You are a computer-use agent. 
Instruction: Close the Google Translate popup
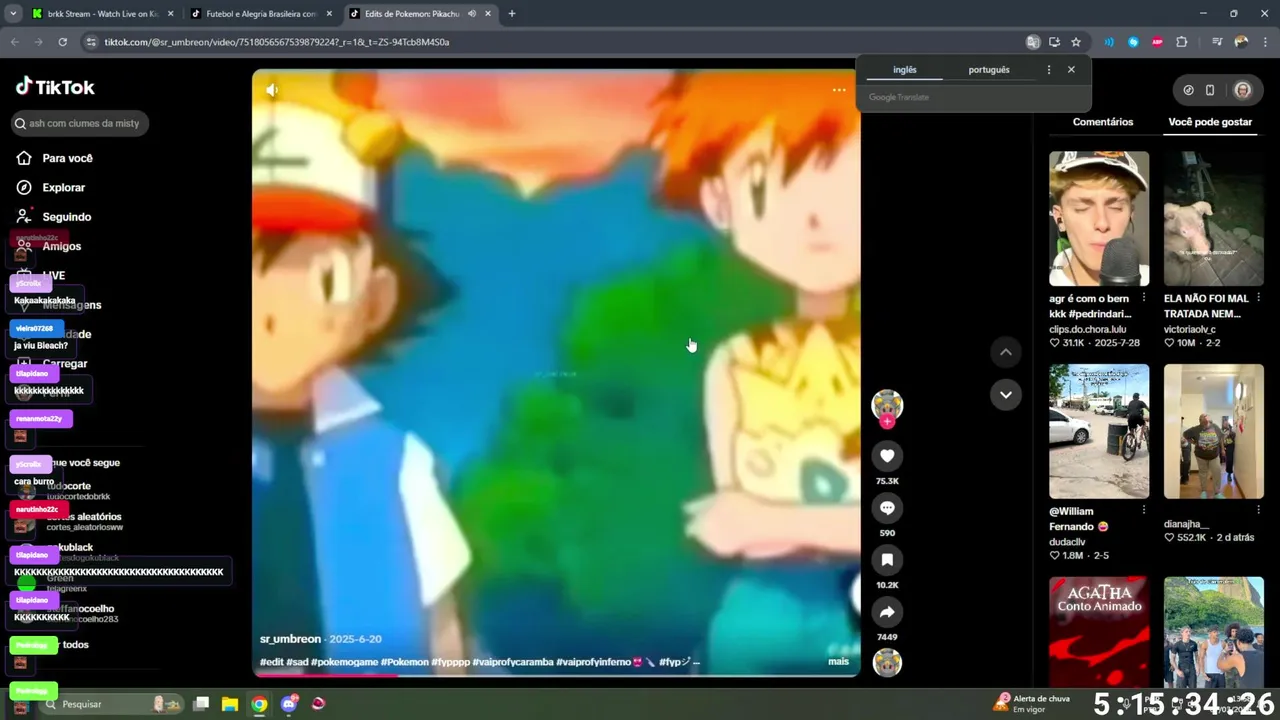click(1071, 70)
